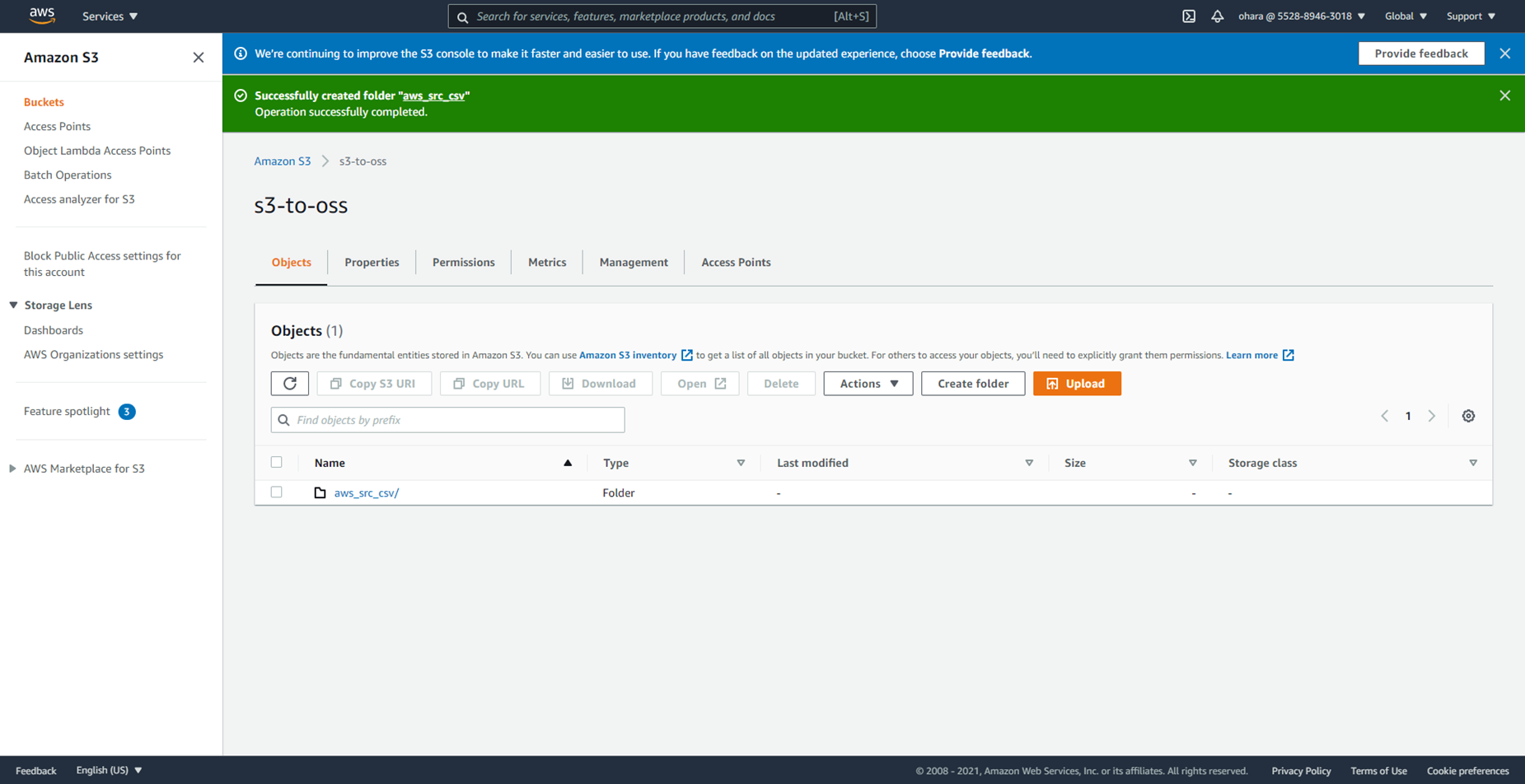Change language from English (US)

(109, 770)
